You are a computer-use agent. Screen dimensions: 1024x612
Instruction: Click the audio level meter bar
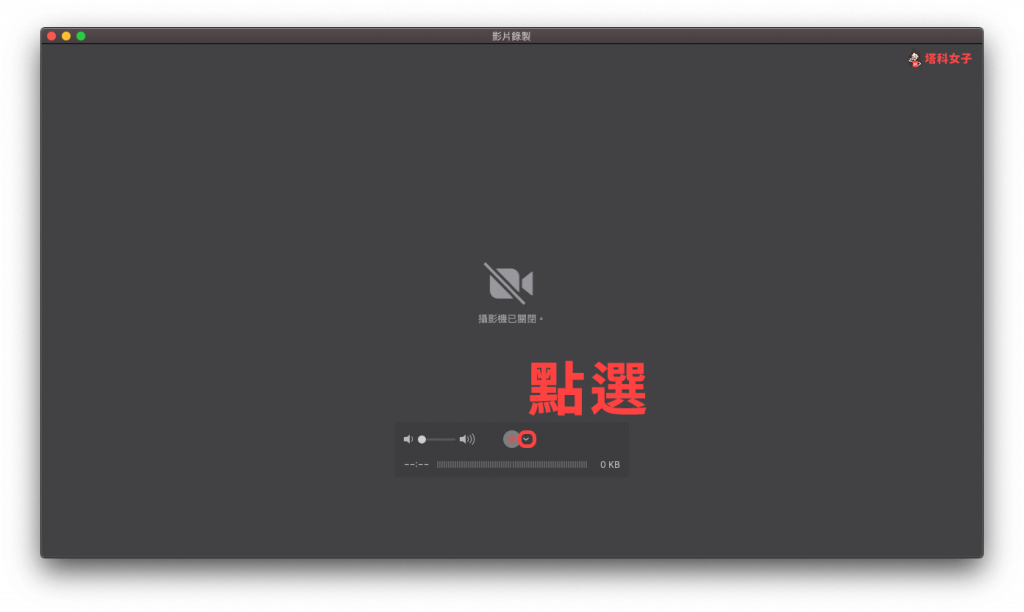pos(512,464)
